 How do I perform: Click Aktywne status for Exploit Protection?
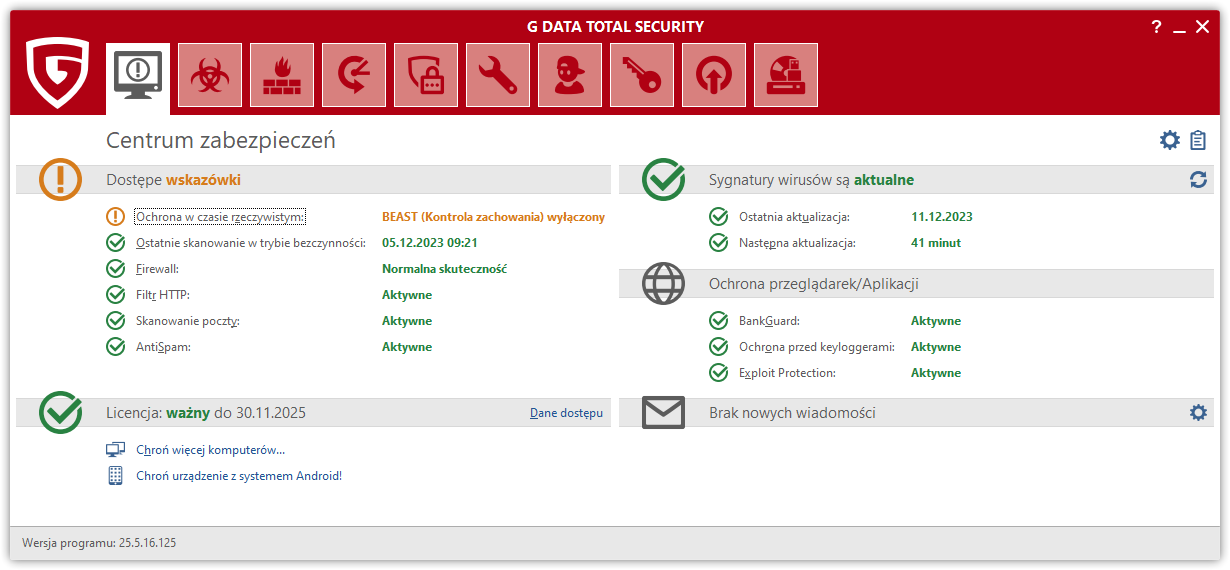pyautogui.click(x=936, y=373)
